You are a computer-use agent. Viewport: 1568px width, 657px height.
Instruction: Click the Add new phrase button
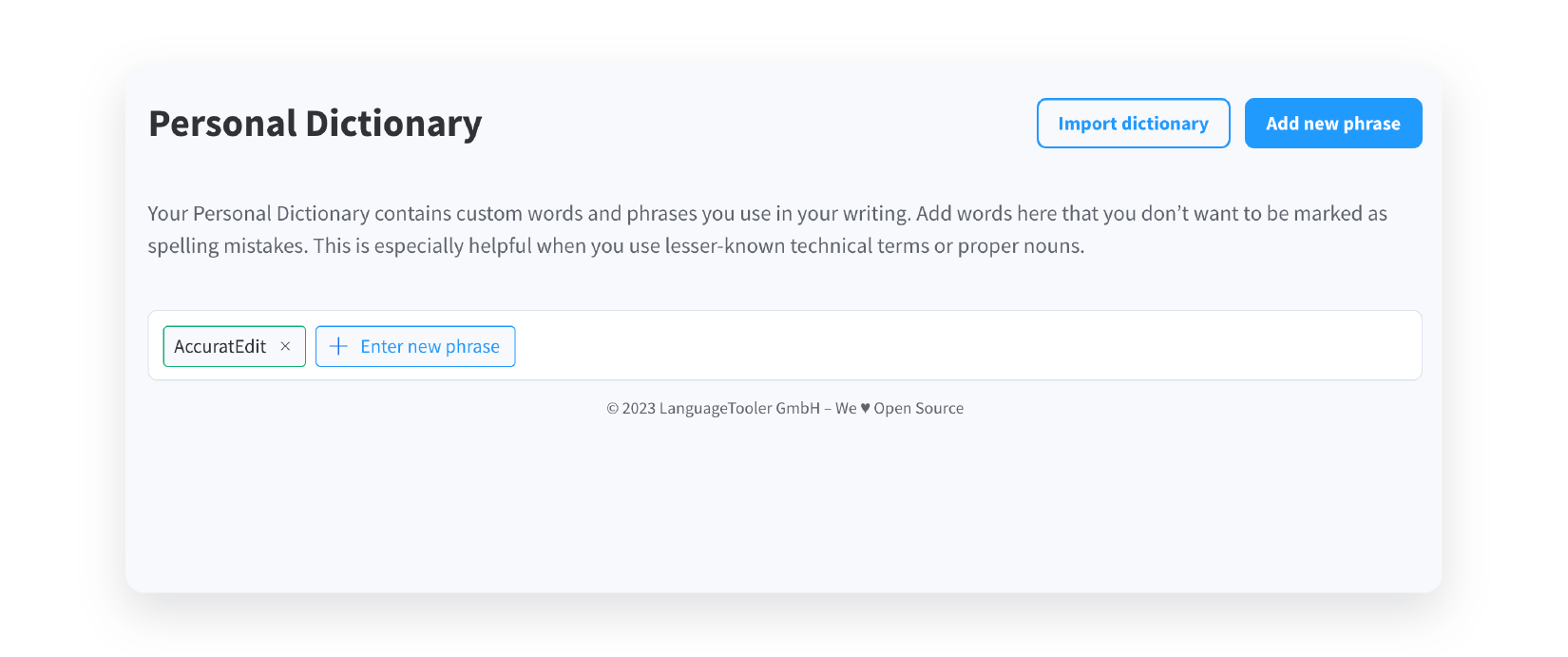coord(1333,124)
